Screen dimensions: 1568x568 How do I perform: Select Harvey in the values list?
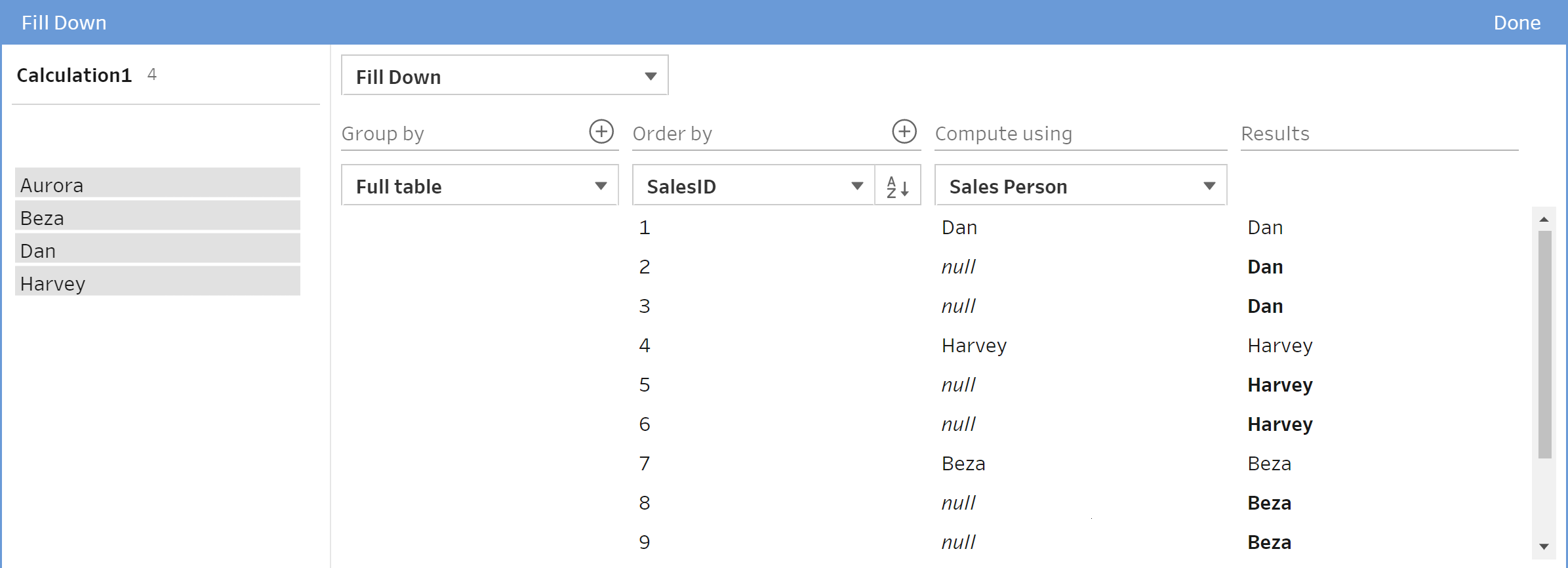(x=157, y=283)
